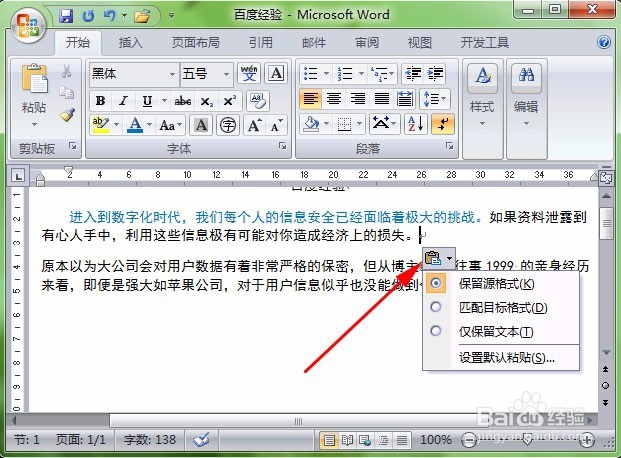Clear formatting with eraser icon
Image resolution: width=621 pixels, height=458 pixels.
point(258,101)
